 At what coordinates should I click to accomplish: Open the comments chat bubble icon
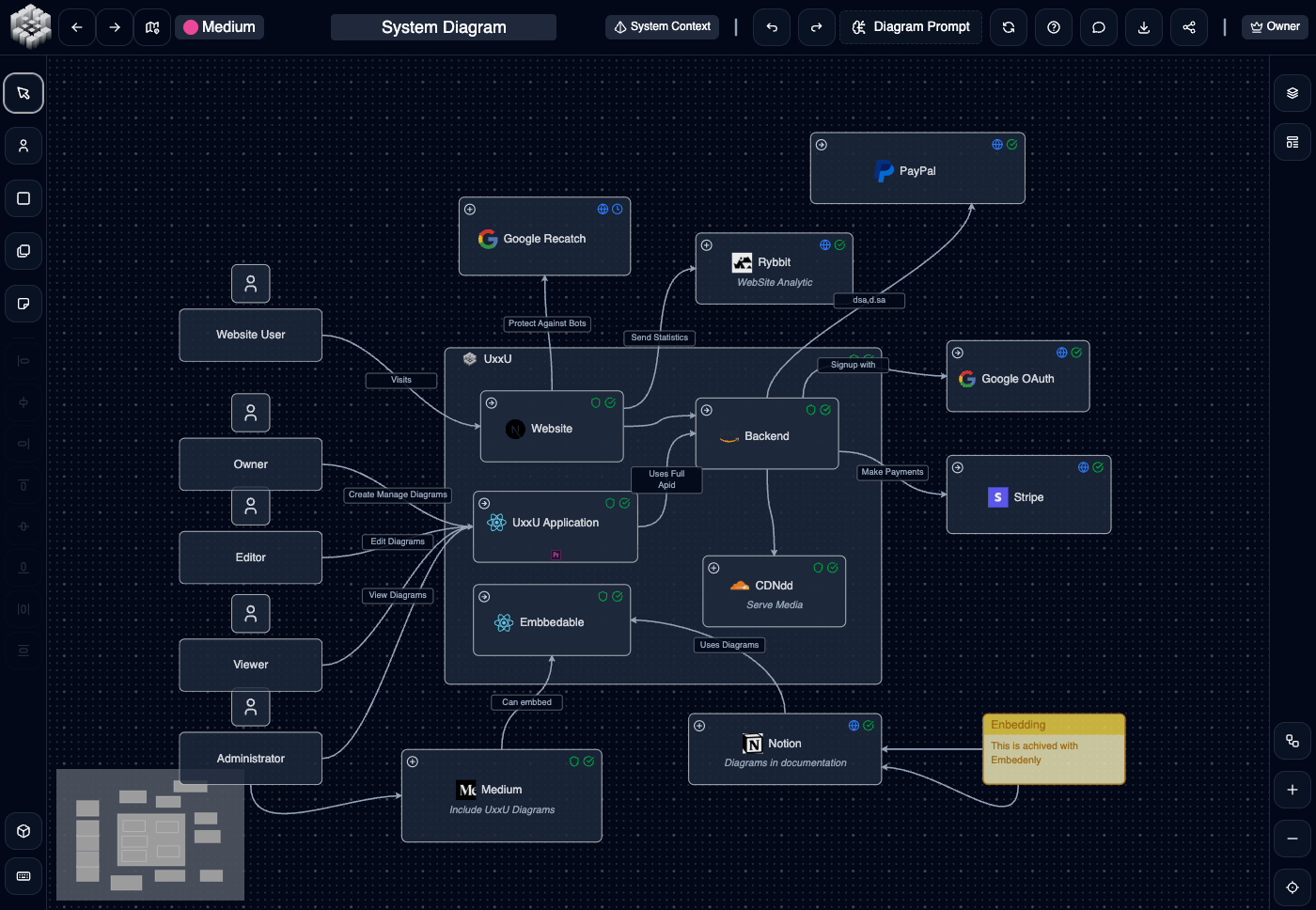tap(1099, 27)
